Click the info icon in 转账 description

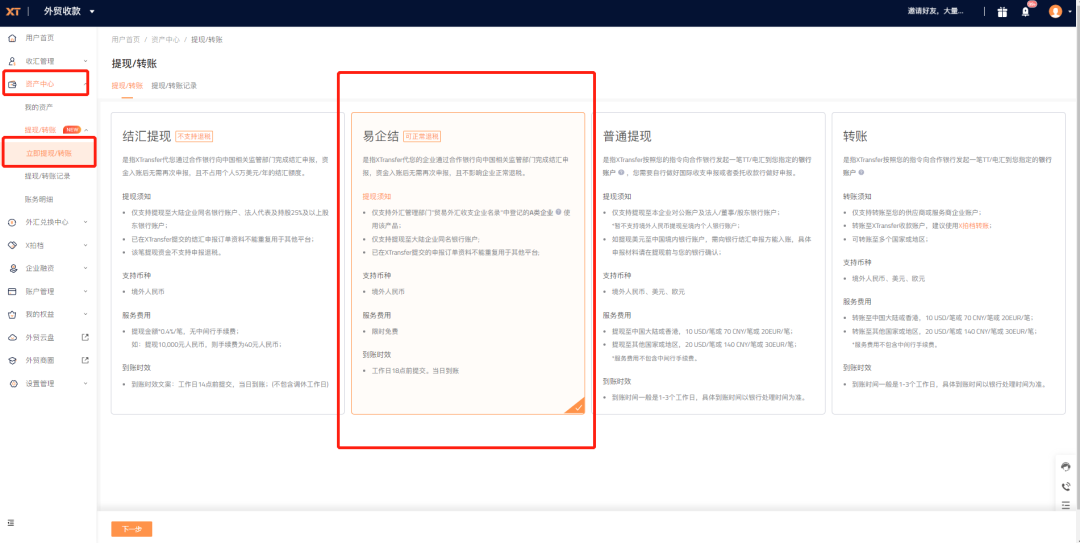pos(861,173)
